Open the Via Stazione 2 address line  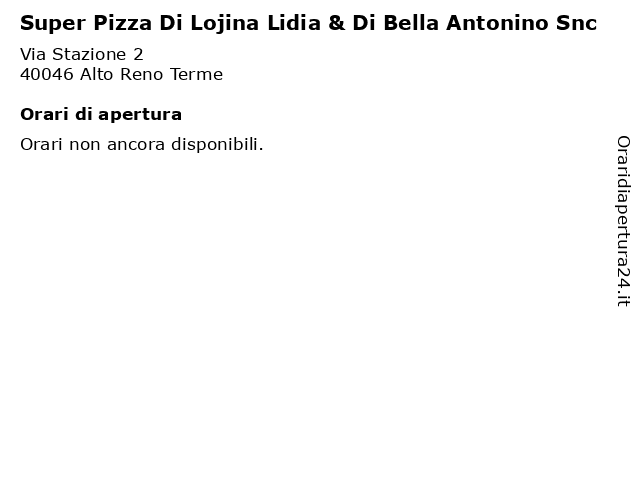pyautogui.click(x=82, y=54)
